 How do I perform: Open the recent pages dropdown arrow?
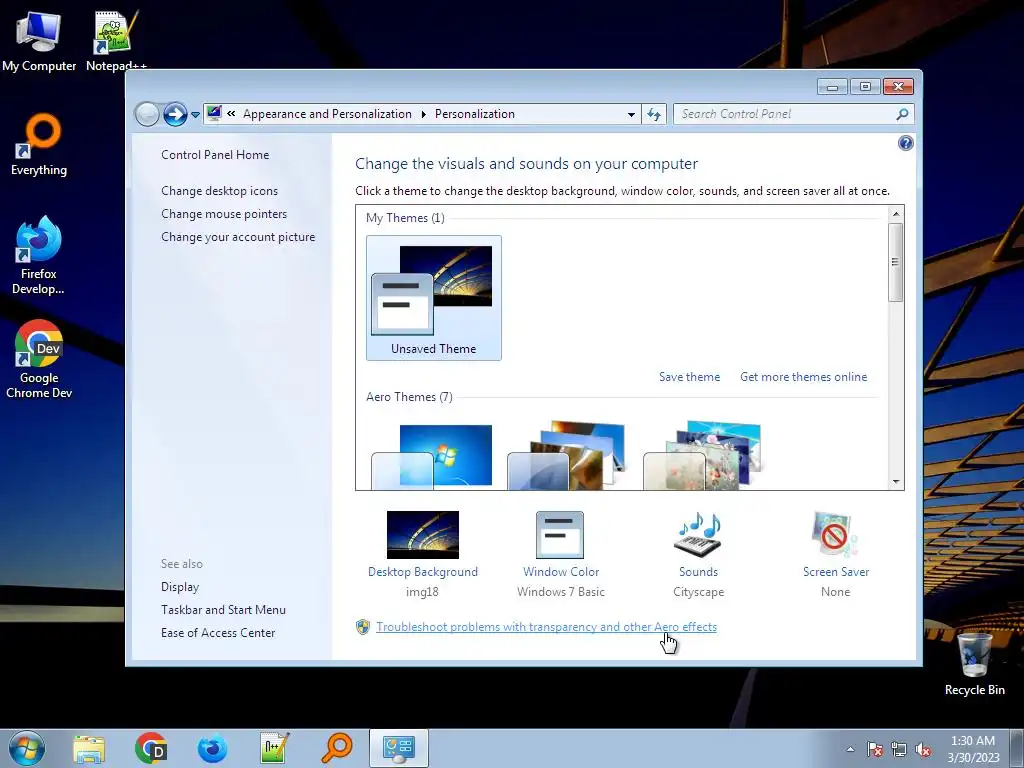point(195,115)
